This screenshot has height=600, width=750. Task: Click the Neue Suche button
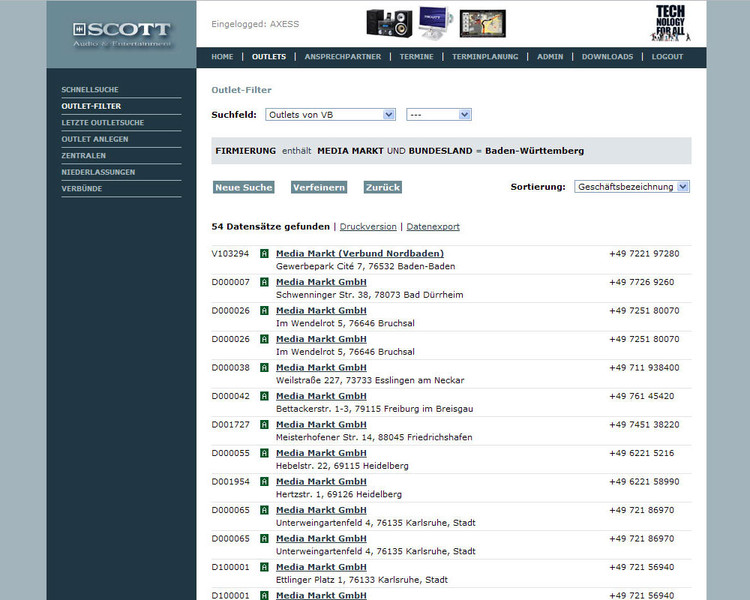click(x=243, y=188)
